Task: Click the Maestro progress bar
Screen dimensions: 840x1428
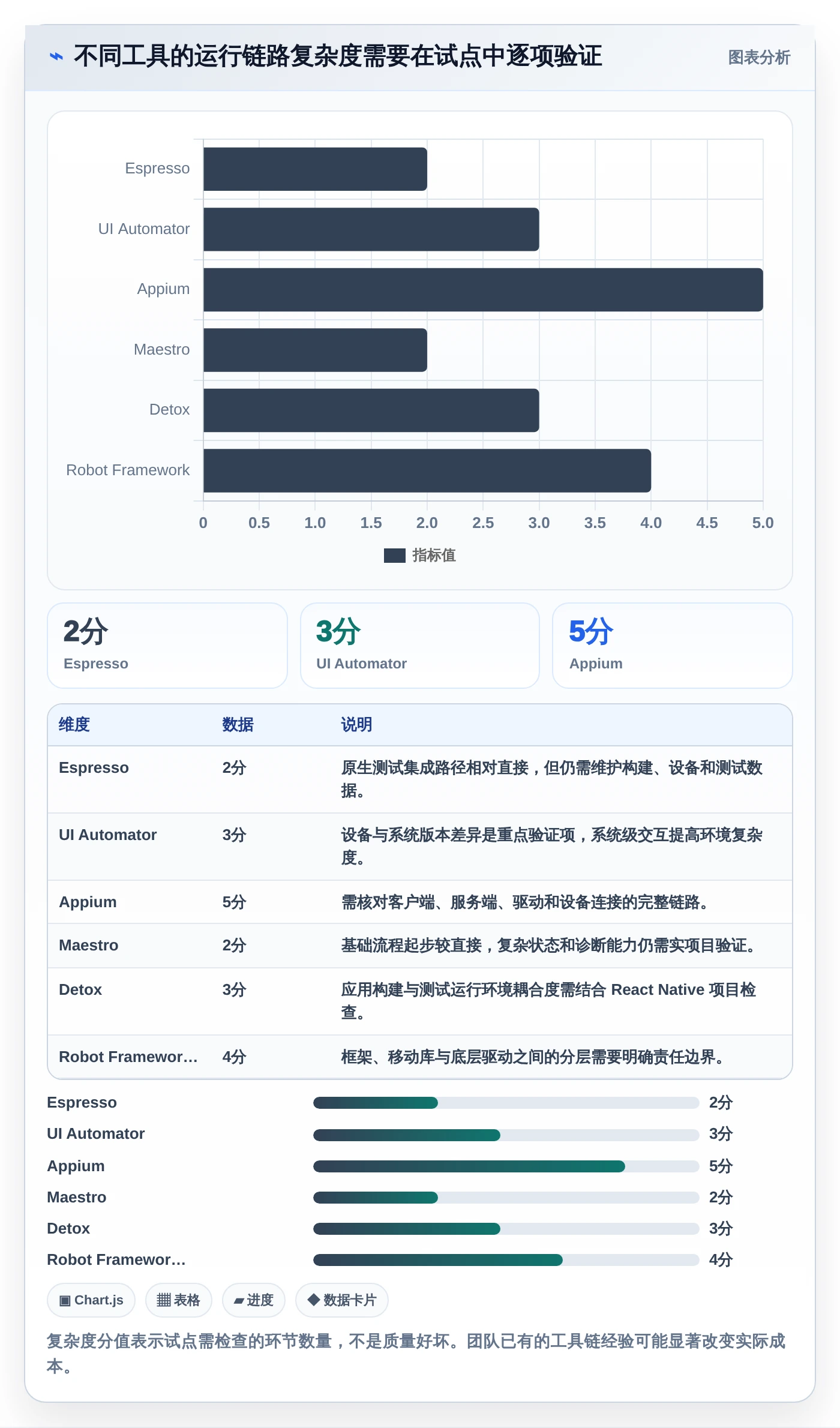Action: coord(506,1198)
